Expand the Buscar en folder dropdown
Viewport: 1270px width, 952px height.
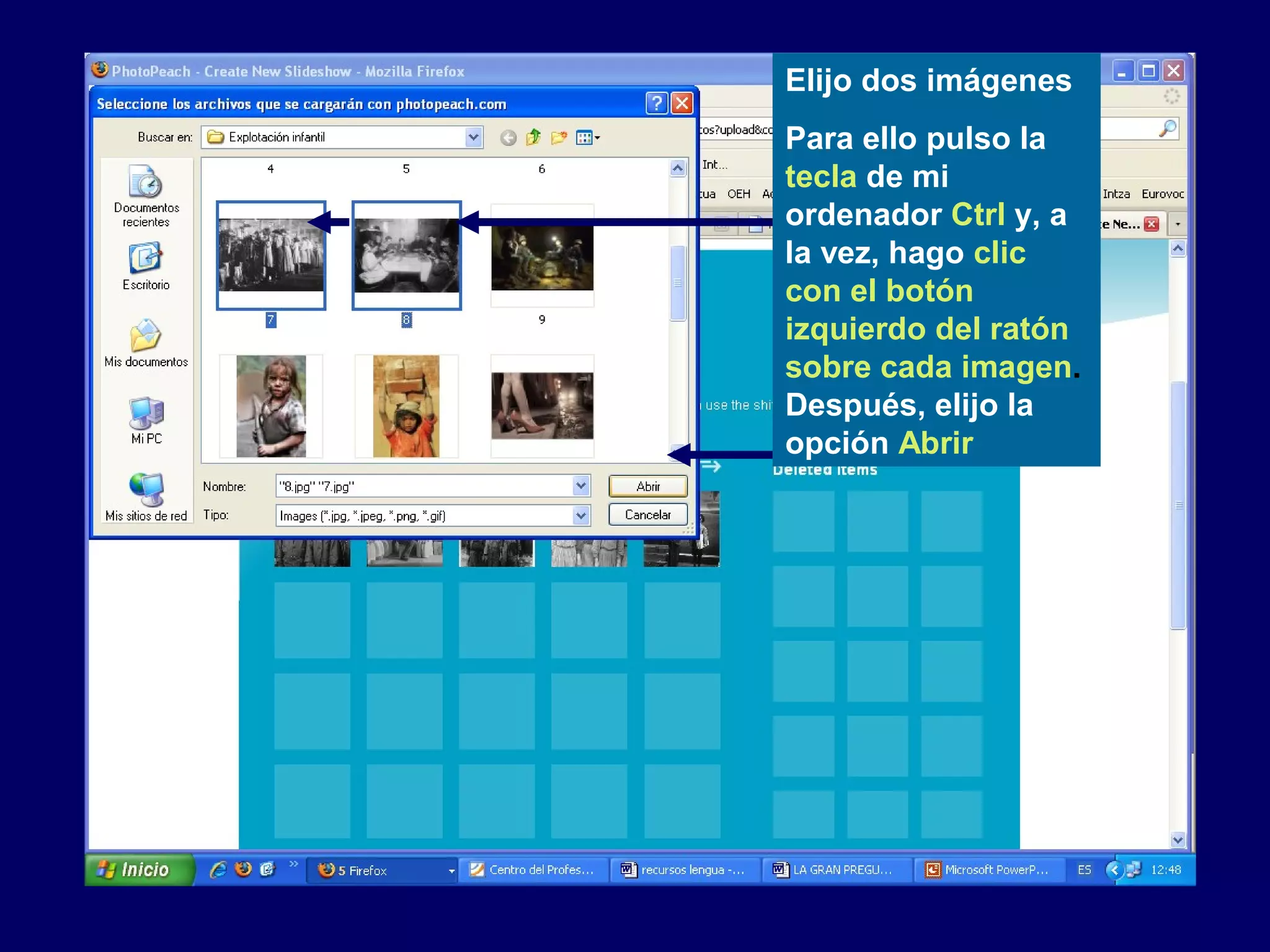473,137
